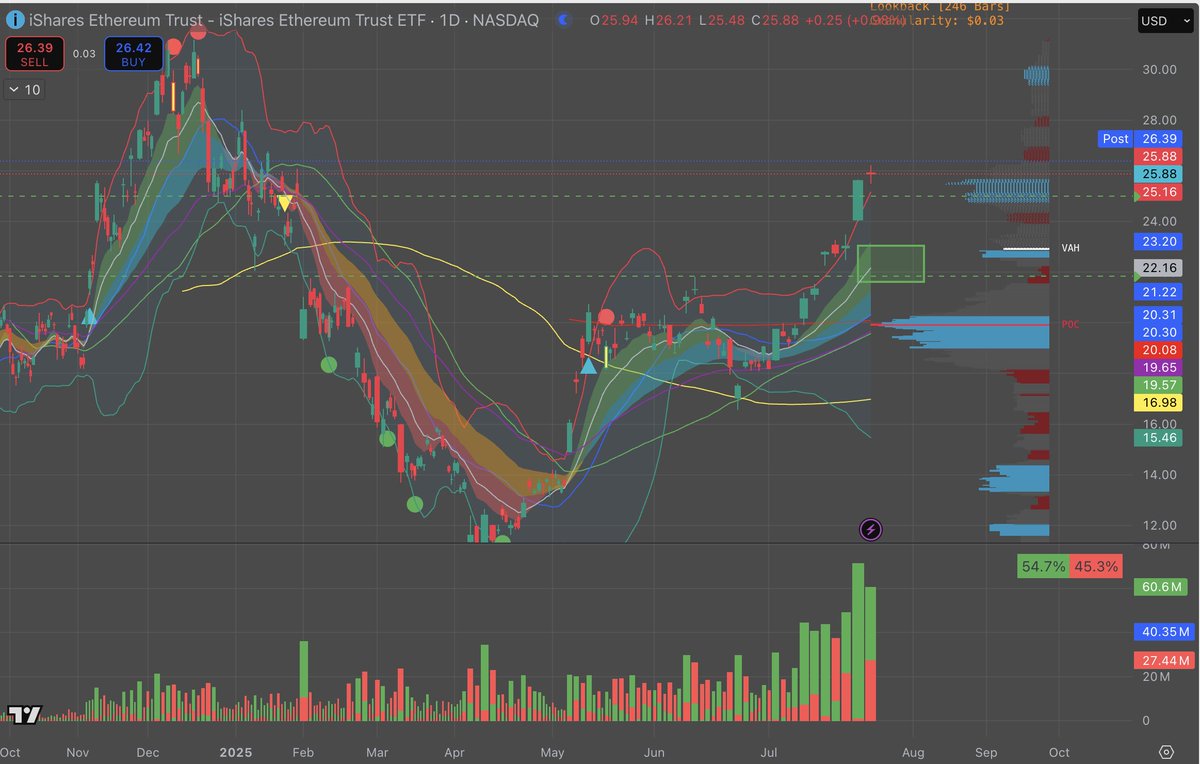Click the yellow down-triangle signal near February
Image resolution: width=1200 pixels, height=764 pixels.
pos(285,203)
